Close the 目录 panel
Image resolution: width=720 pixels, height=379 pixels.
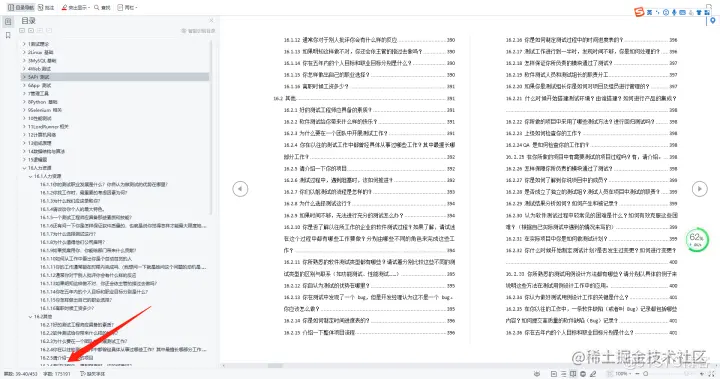coord(211,21)
